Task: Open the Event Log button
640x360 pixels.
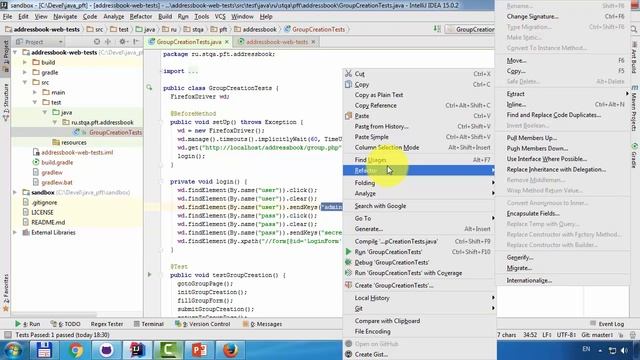Action: tap(607, 324)
